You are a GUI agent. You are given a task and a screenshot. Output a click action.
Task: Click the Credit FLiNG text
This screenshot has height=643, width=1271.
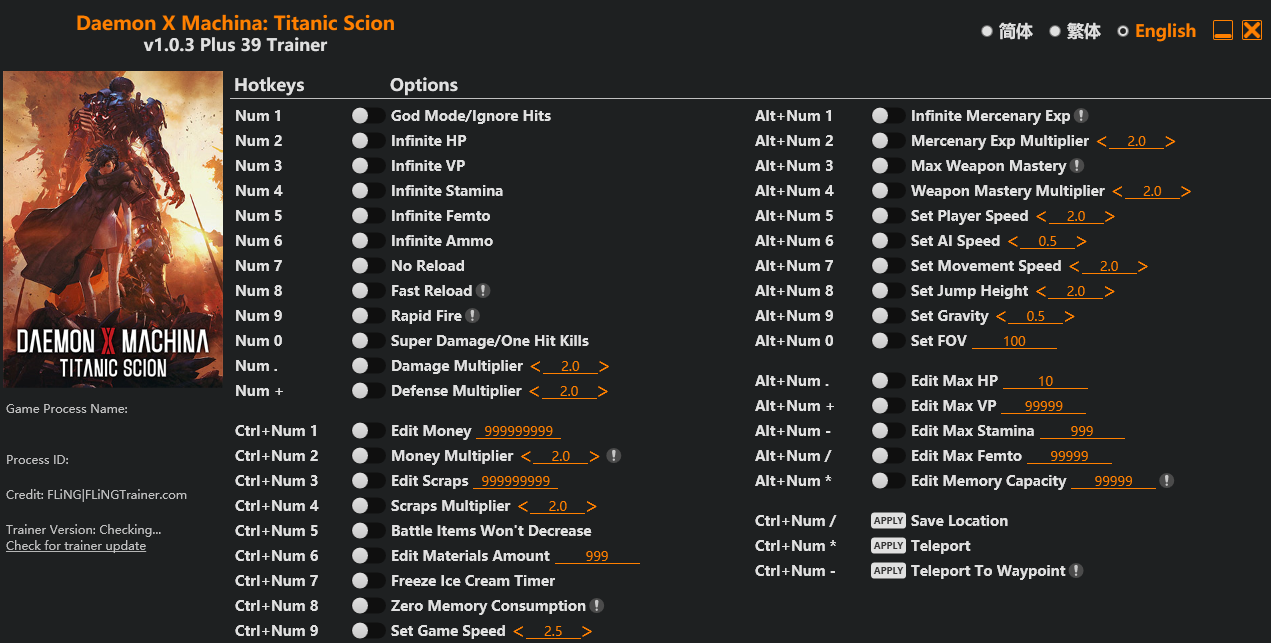[96, 494]
